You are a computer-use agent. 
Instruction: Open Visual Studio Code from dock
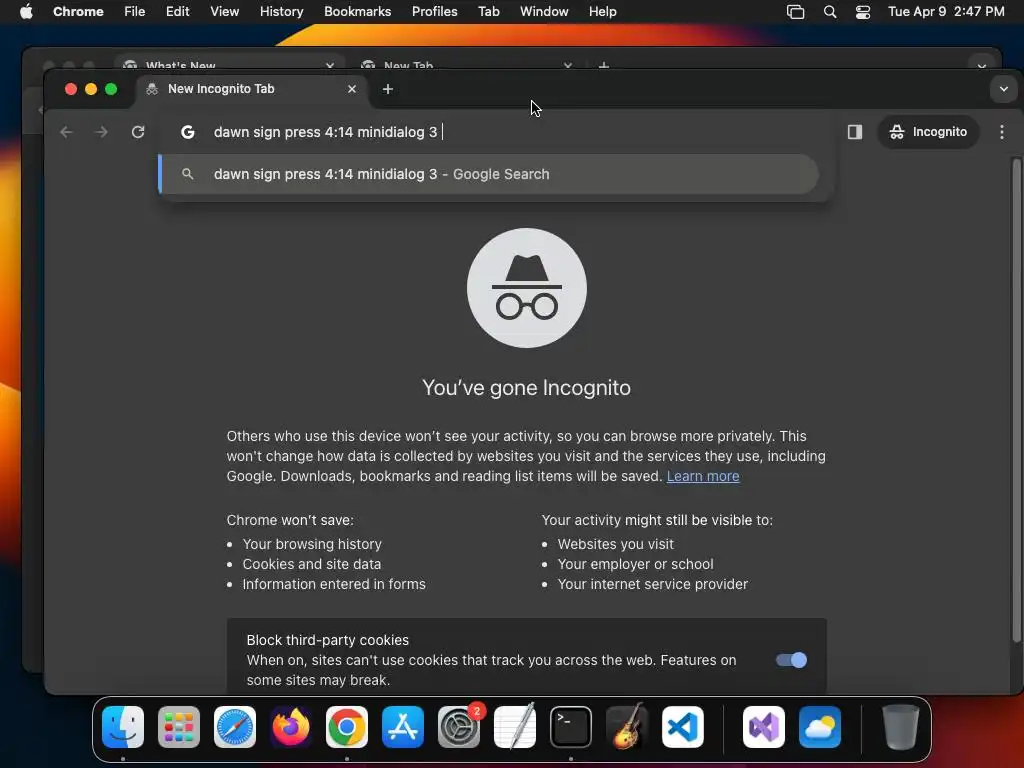point(682,727)
